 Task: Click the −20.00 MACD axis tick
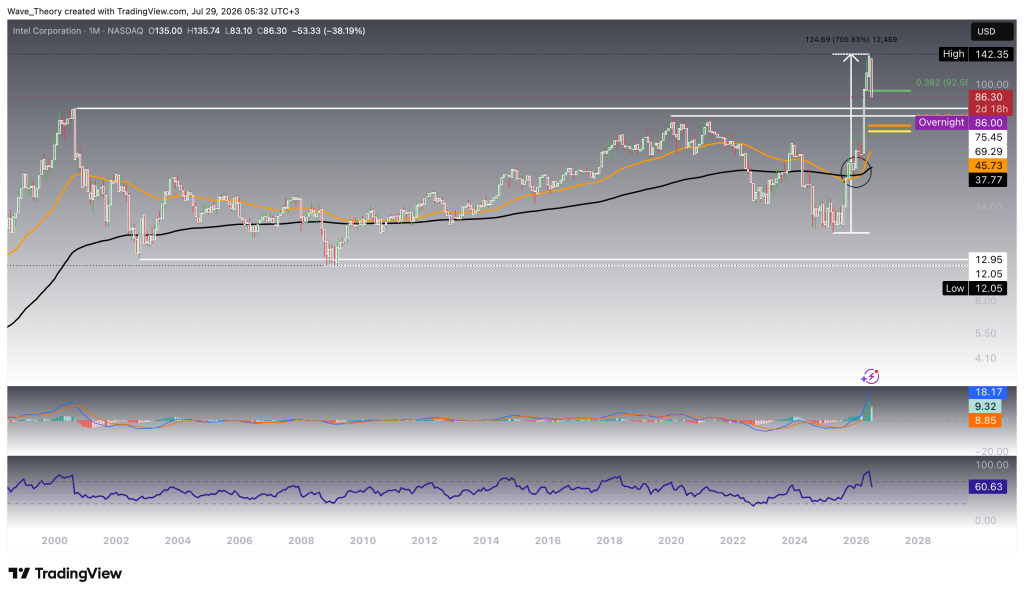pos(990,451)
